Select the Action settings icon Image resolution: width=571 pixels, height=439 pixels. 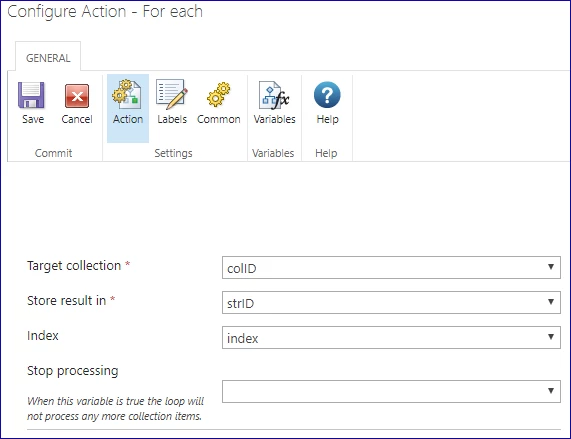tap(127, 94)
